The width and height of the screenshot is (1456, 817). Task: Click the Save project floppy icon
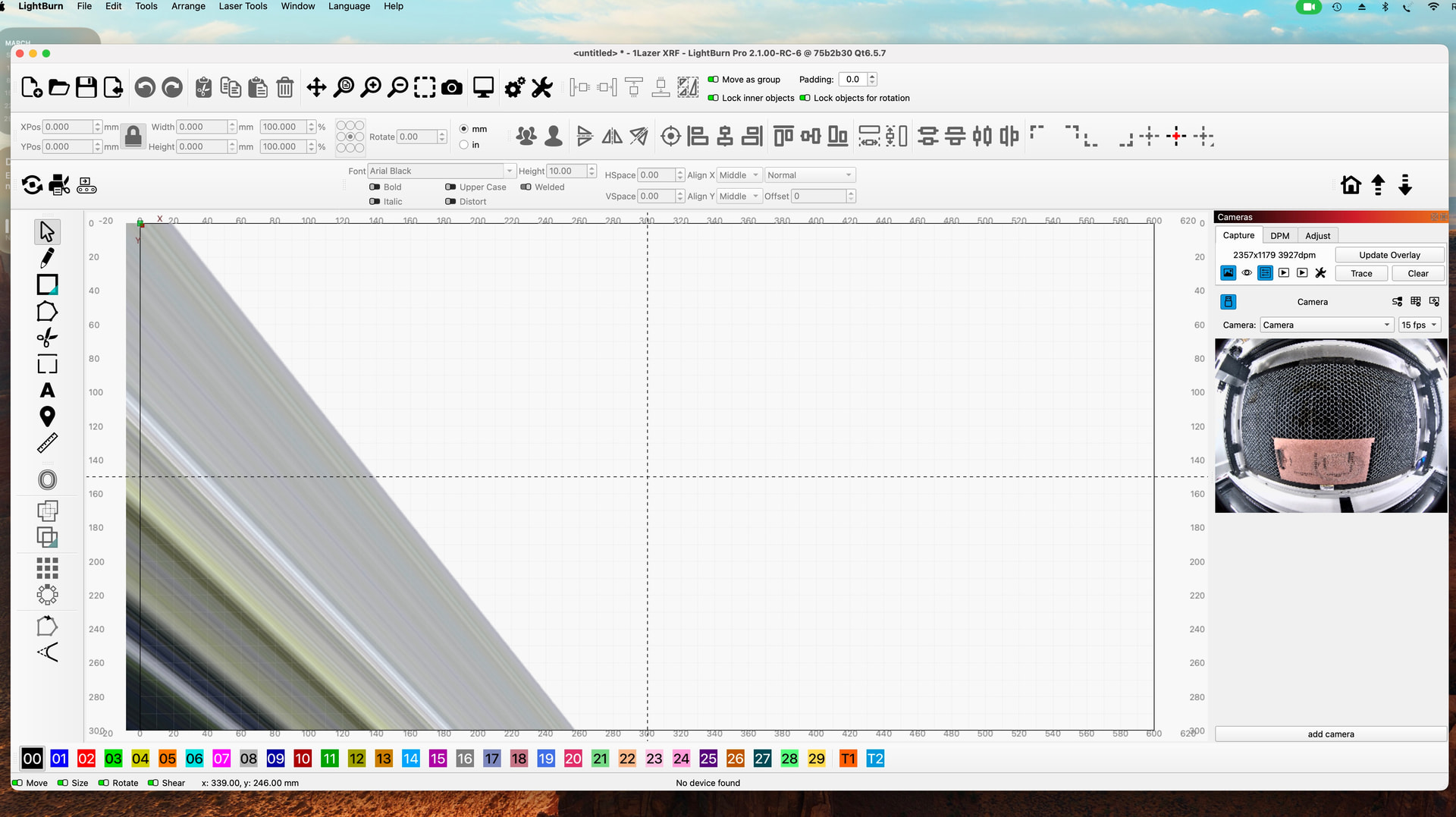point(86,88)
